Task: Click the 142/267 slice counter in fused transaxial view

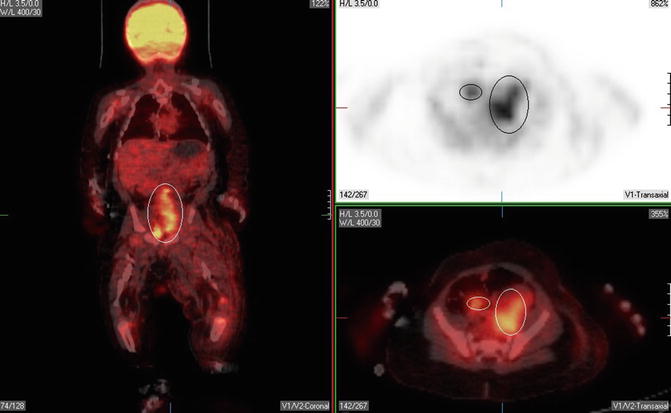Action: [353, 407]
